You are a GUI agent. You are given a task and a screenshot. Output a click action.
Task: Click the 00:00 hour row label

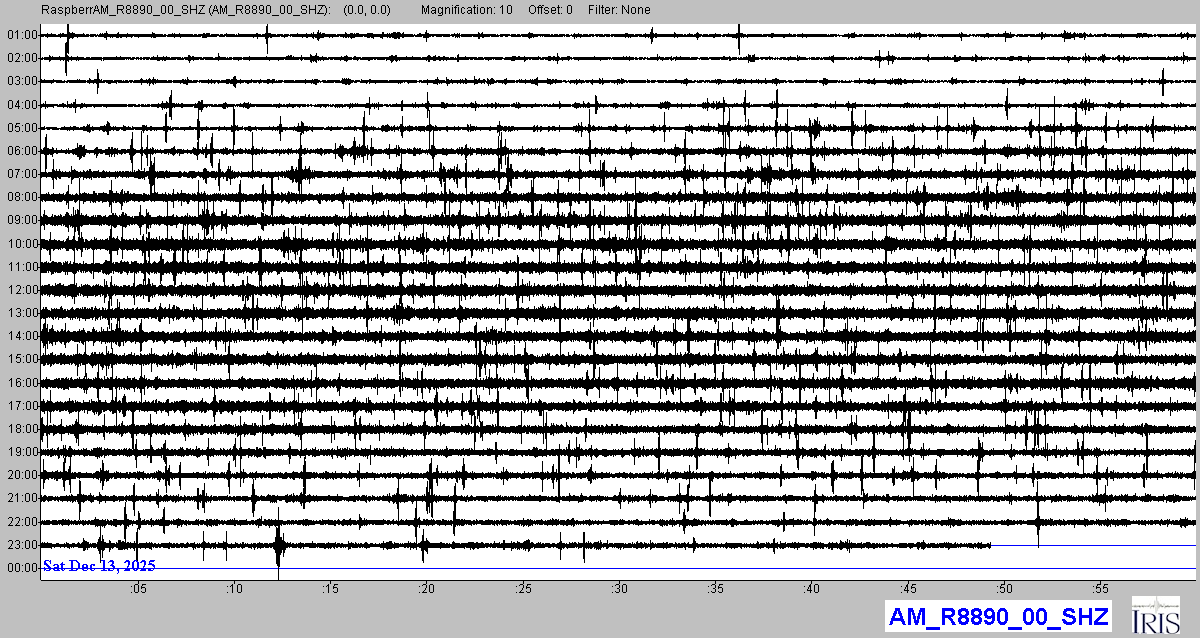coord(21,568)
